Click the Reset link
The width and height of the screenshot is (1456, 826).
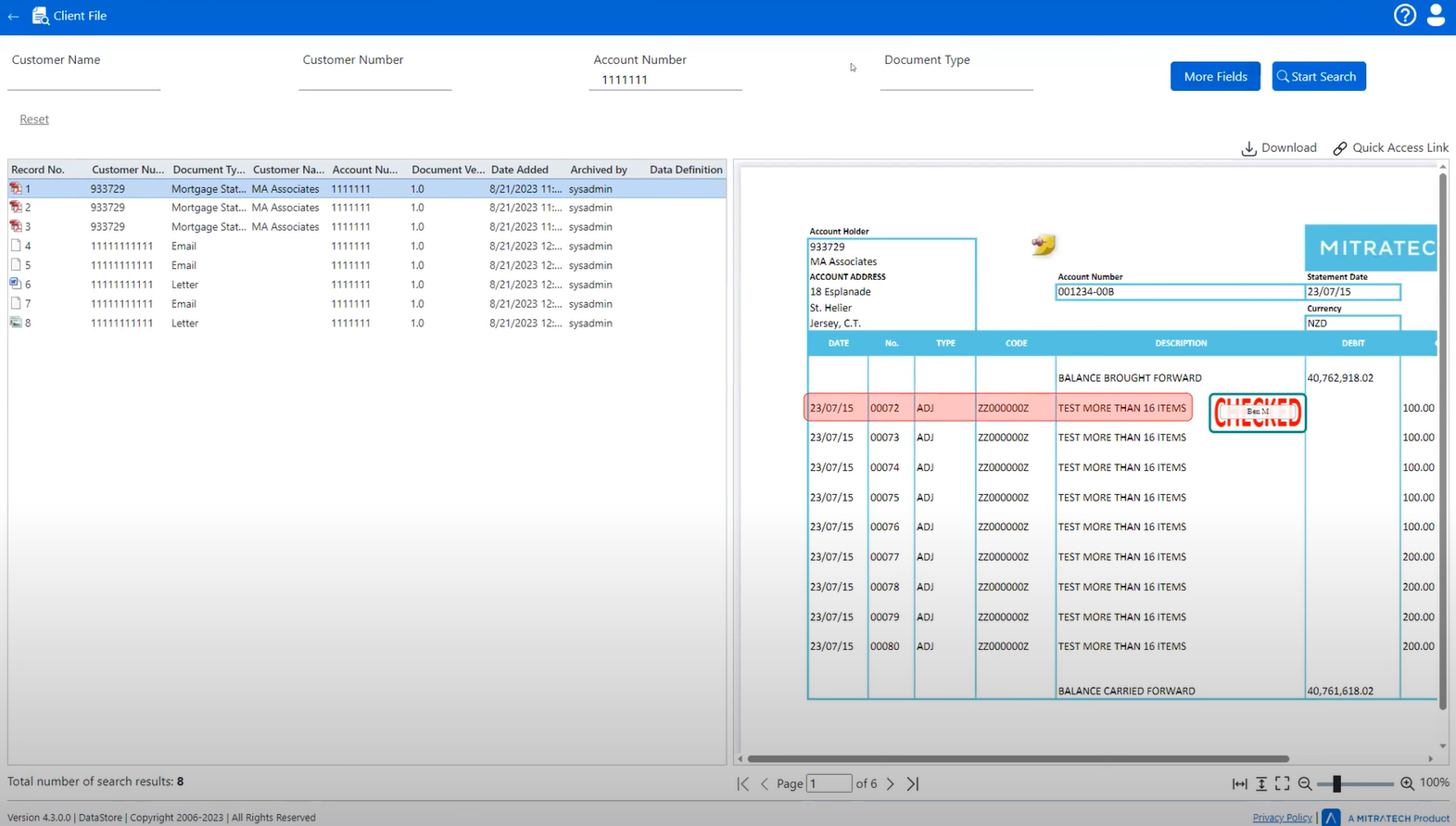[x=34, y=119]
